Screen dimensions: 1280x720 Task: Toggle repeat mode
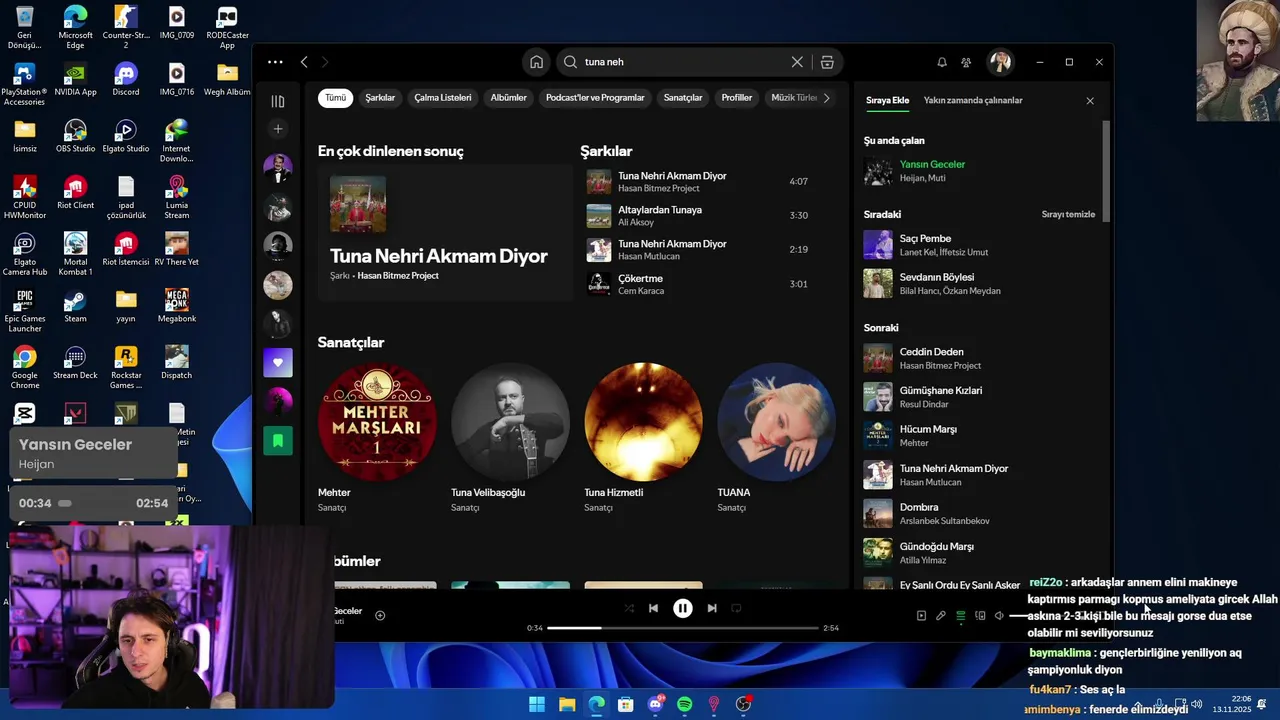coord(736,608)
